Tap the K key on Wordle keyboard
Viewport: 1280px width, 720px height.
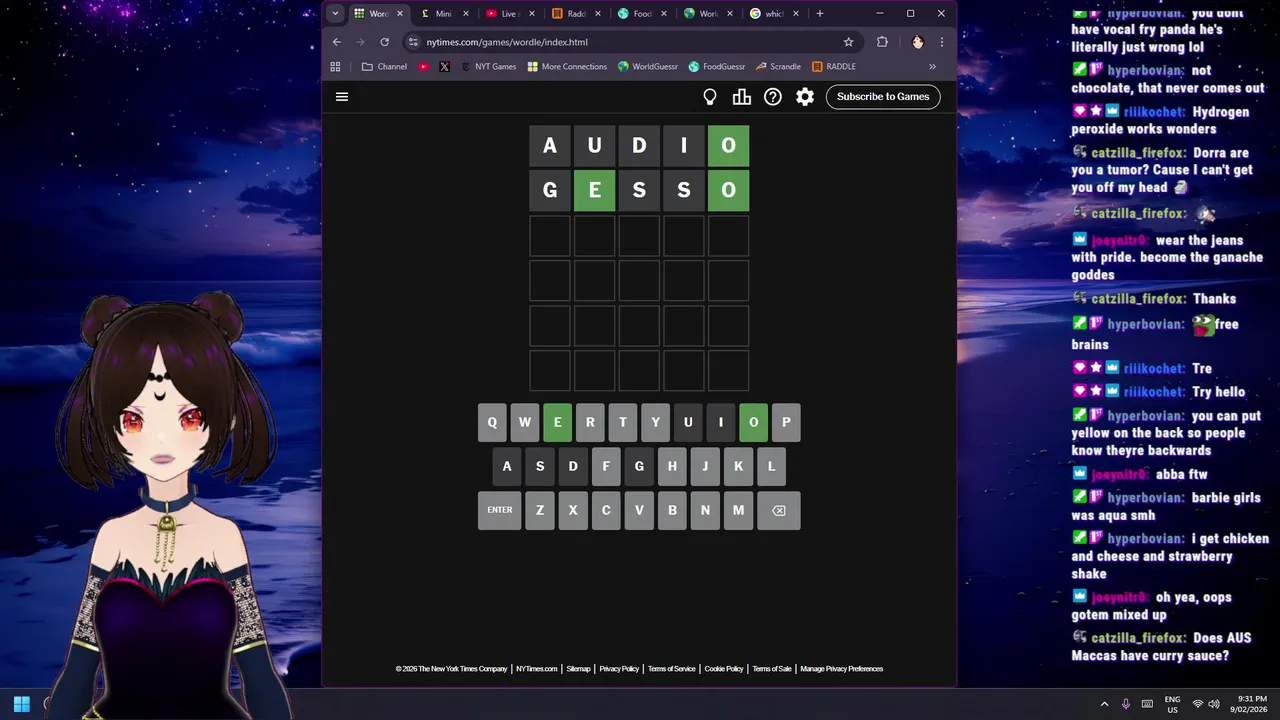[x=738, y=466]
